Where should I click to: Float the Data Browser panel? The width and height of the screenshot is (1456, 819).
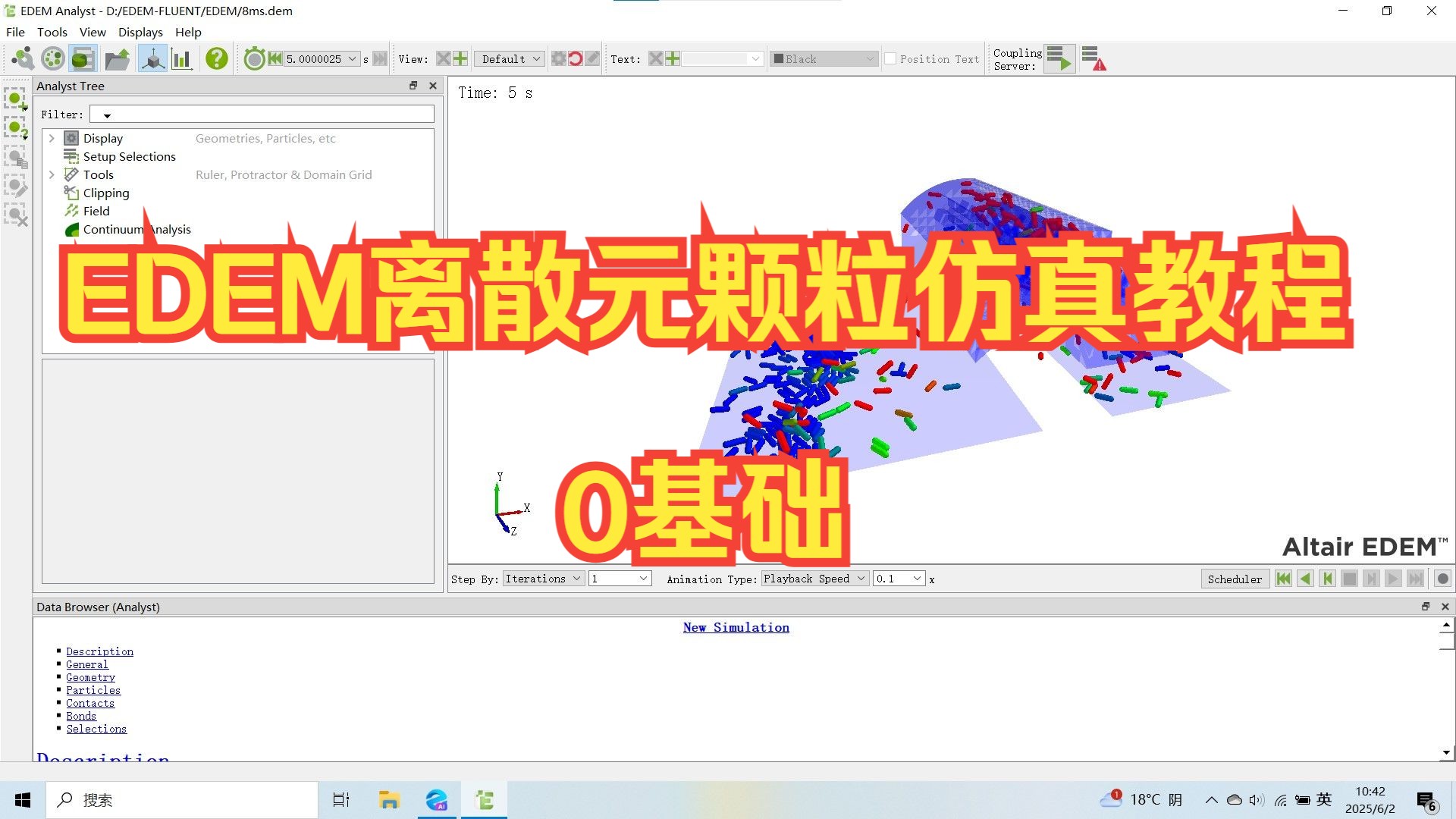1425,607
